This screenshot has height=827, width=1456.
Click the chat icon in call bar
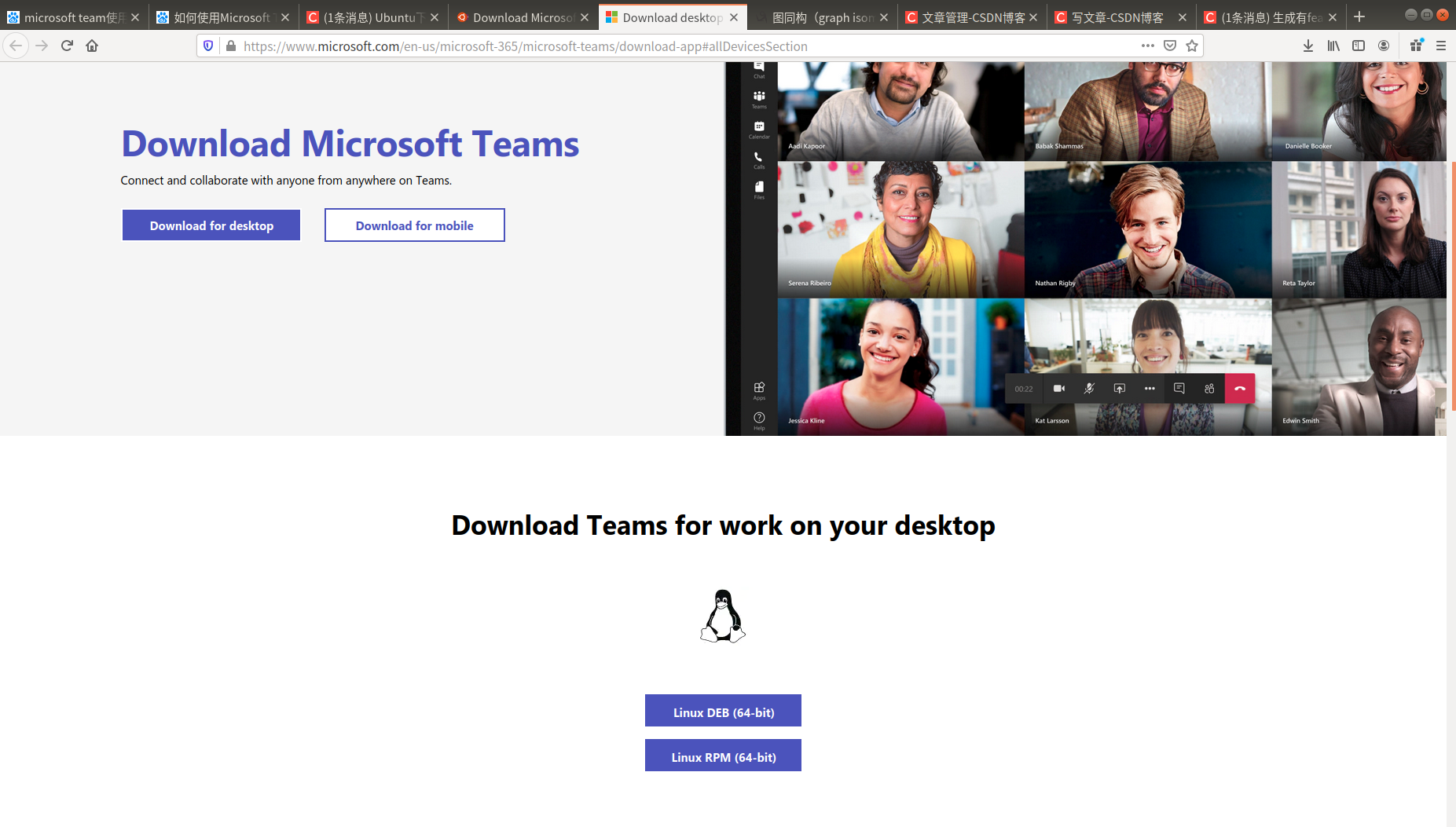1179,389
